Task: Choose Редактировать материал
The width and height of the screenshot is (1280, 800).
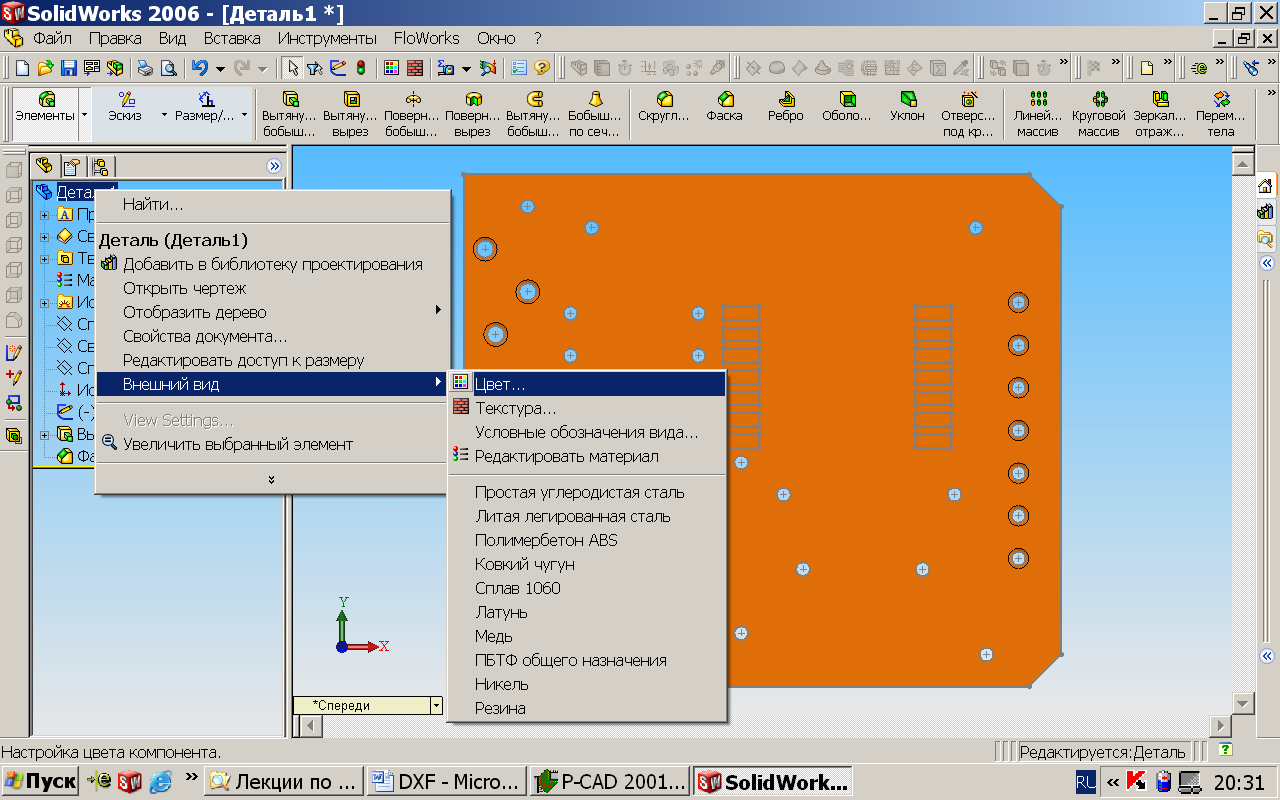Action: [586, 456]
